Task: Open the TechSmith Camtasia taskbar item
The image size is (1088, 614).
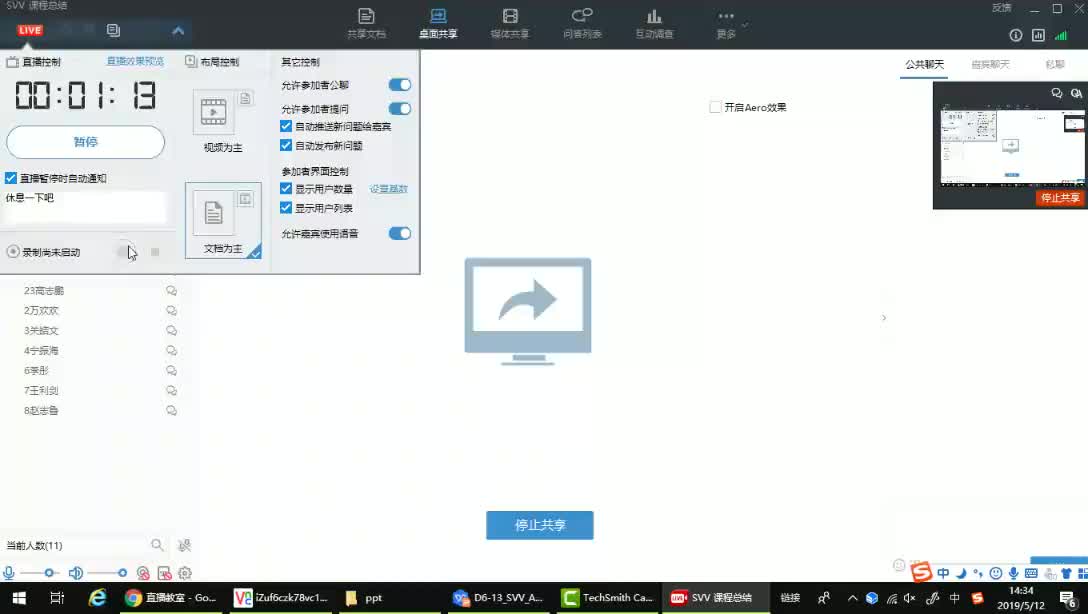Action: pos(607,598)
